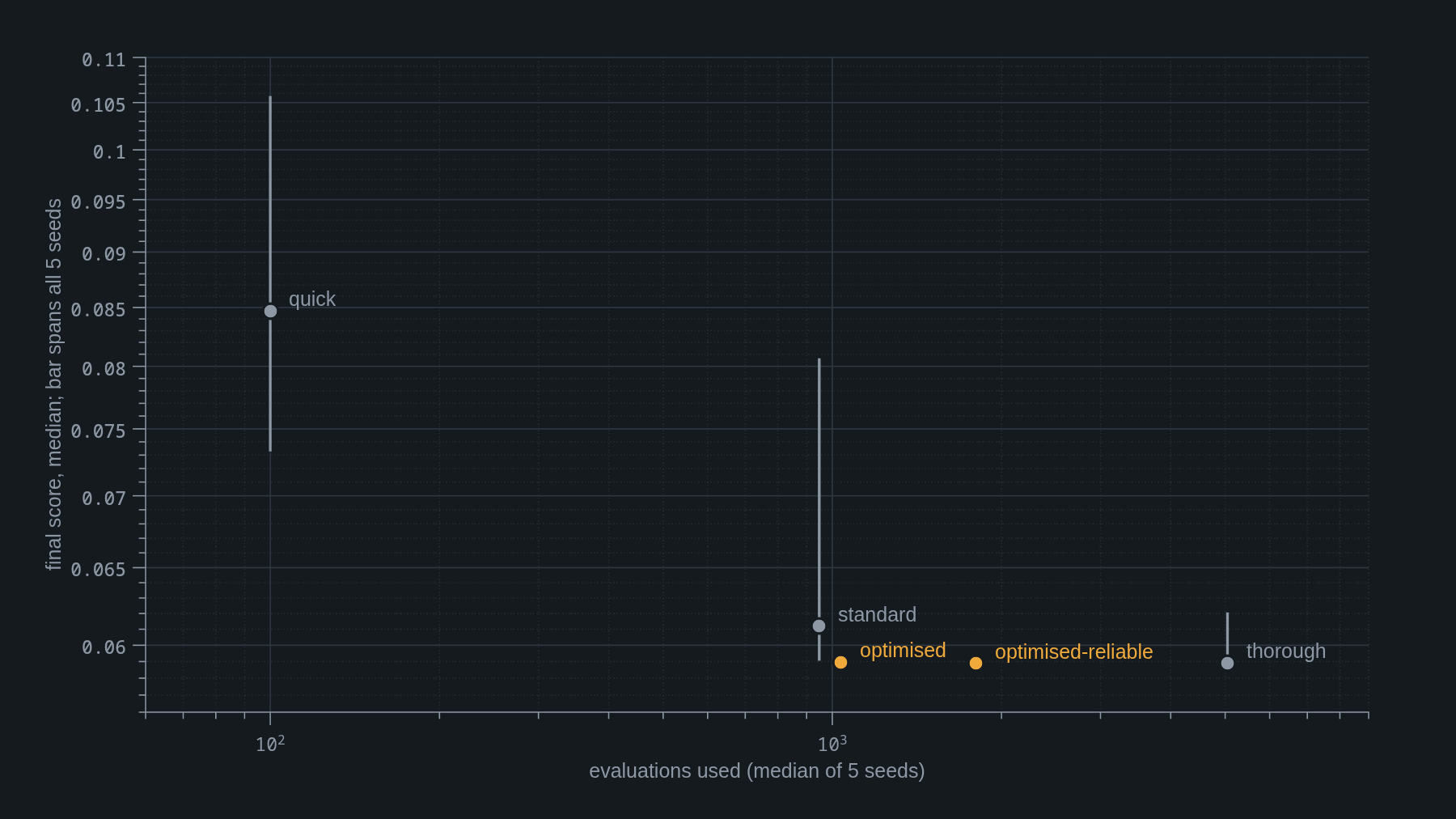This screenshot has height=819, width=1456.
Task: Click the x-axis title 'evaluations used'
Action: point(756,770)
